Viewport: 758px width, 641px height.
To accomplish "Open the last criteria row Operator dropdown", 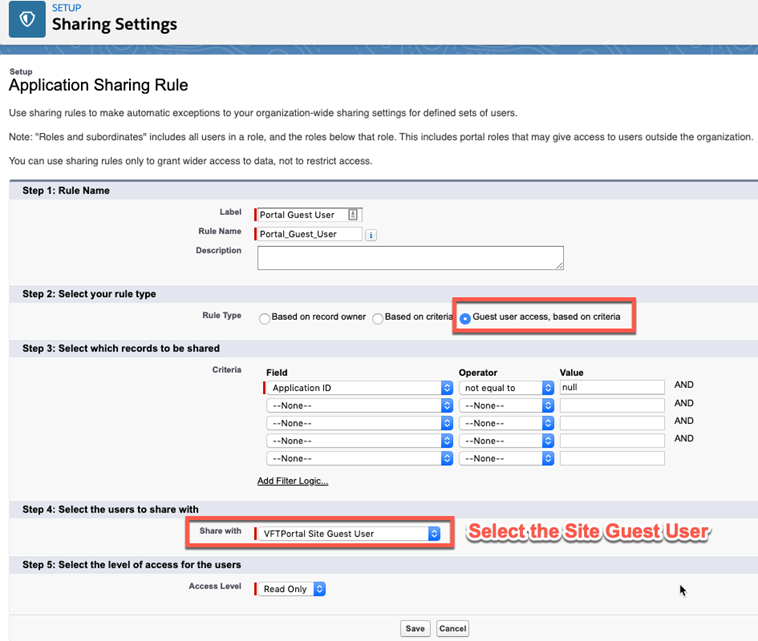I will tap(506, 458).
